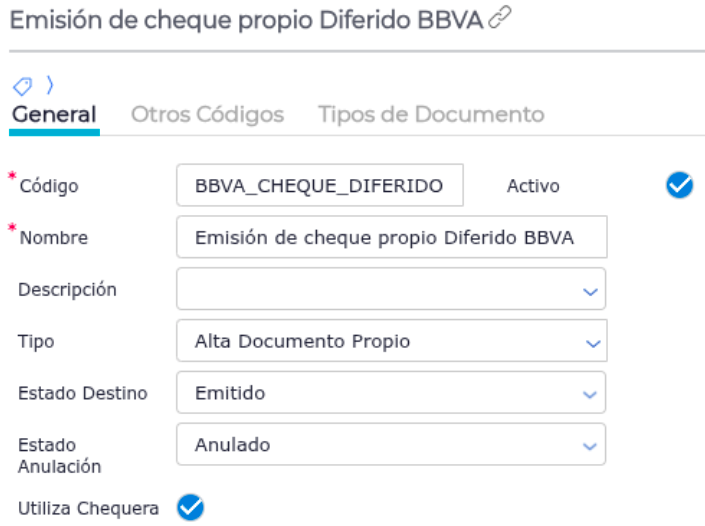This screenshot has height=526, width=705.
Task: Click the Código input field
Action: pyautogui.click(x=320, y=186)
